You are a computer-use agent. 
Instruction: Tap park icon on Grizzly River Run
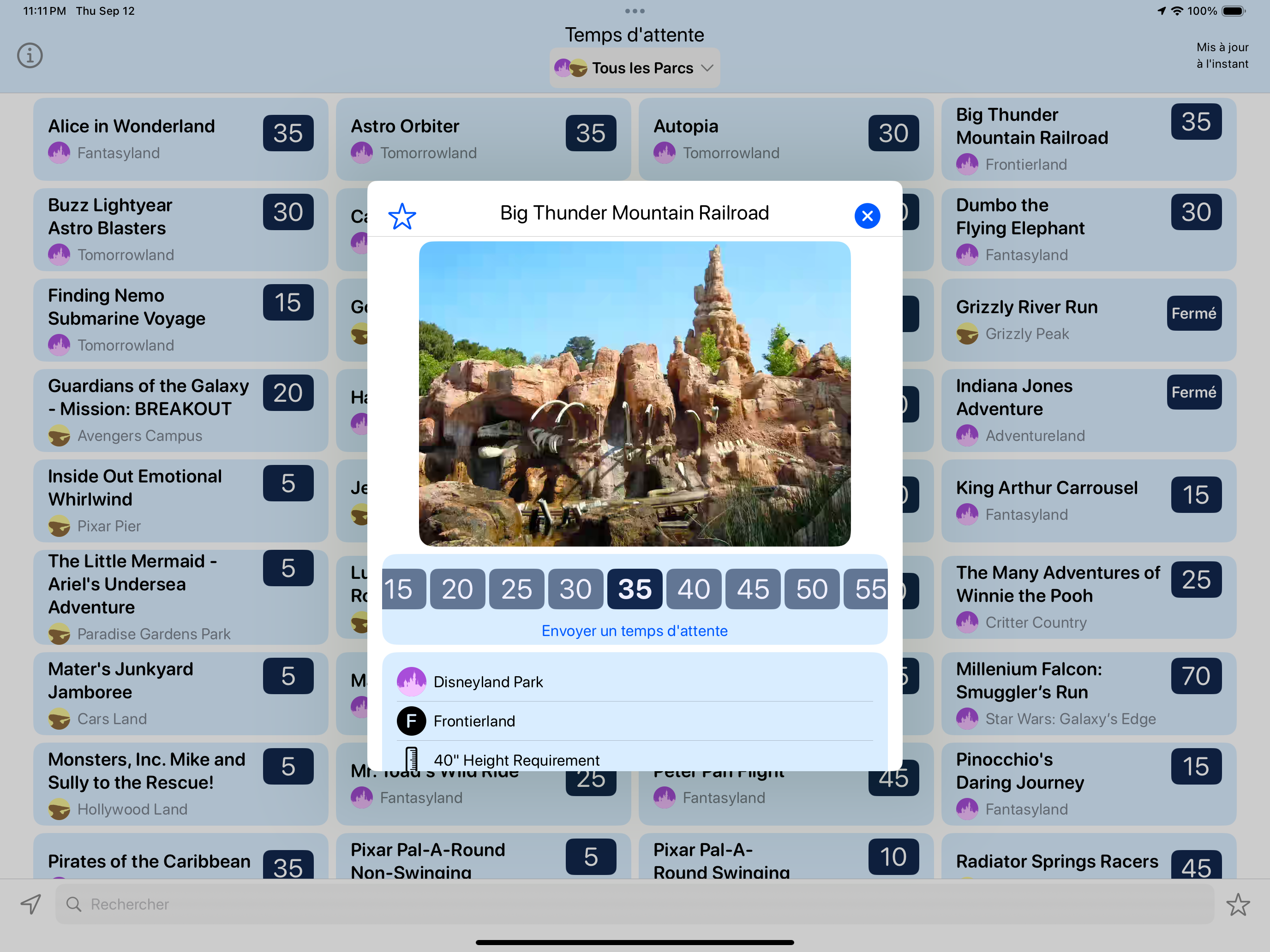pyautogui.click(x=967, y=333)
